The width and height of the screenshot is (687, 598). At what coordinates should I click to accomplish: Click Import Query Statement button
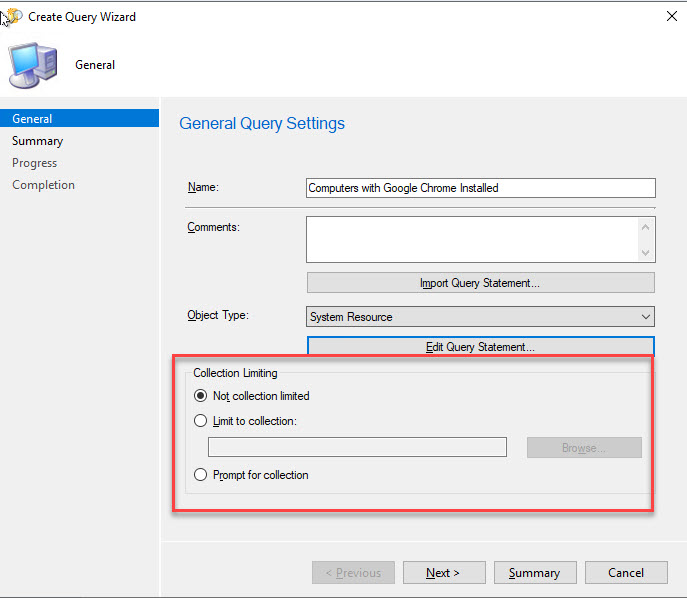click(480, 283)
